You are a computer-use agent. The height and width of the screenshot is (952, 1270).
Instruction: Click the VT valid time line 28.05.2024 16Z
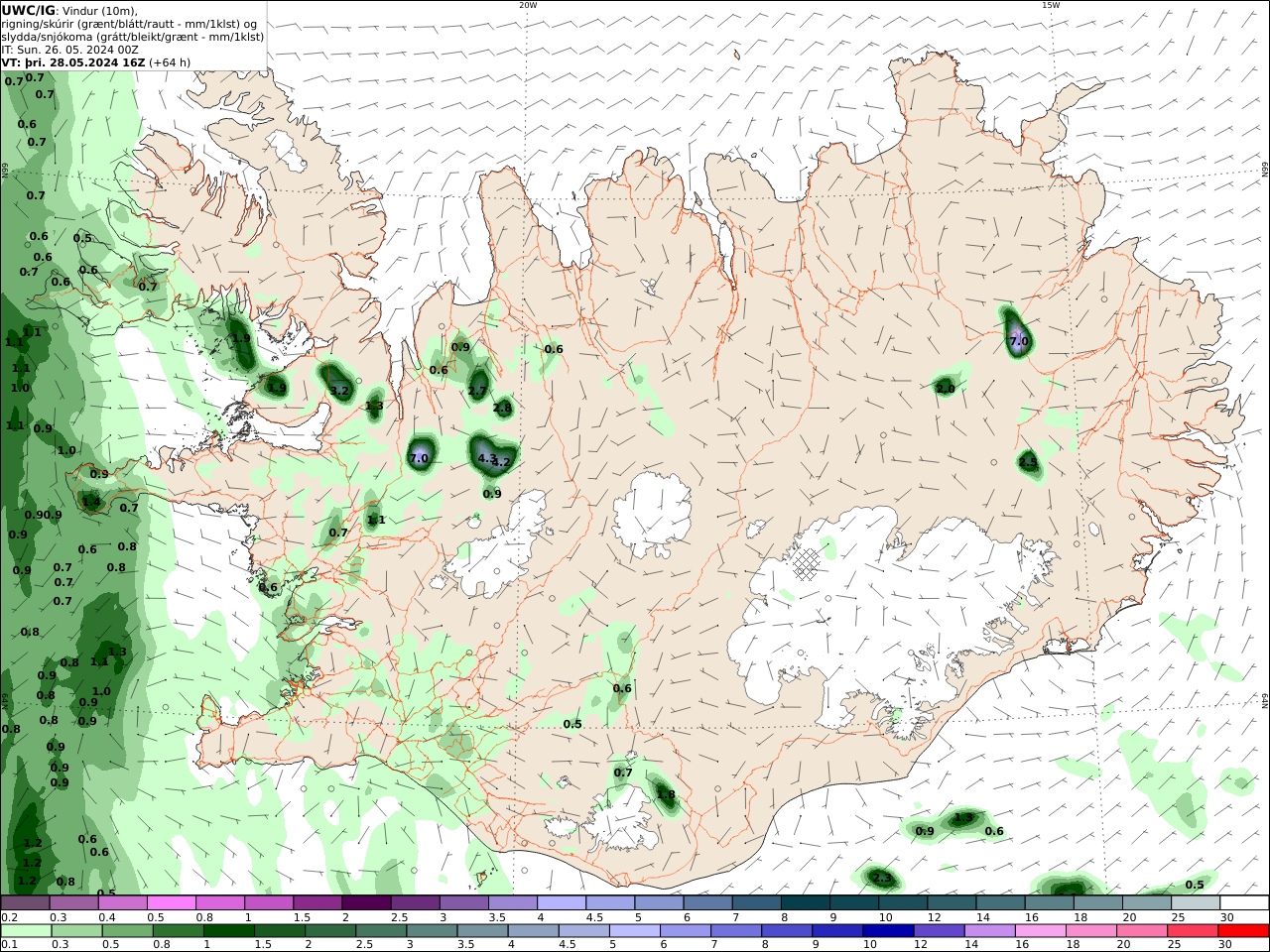coord(95,62)
